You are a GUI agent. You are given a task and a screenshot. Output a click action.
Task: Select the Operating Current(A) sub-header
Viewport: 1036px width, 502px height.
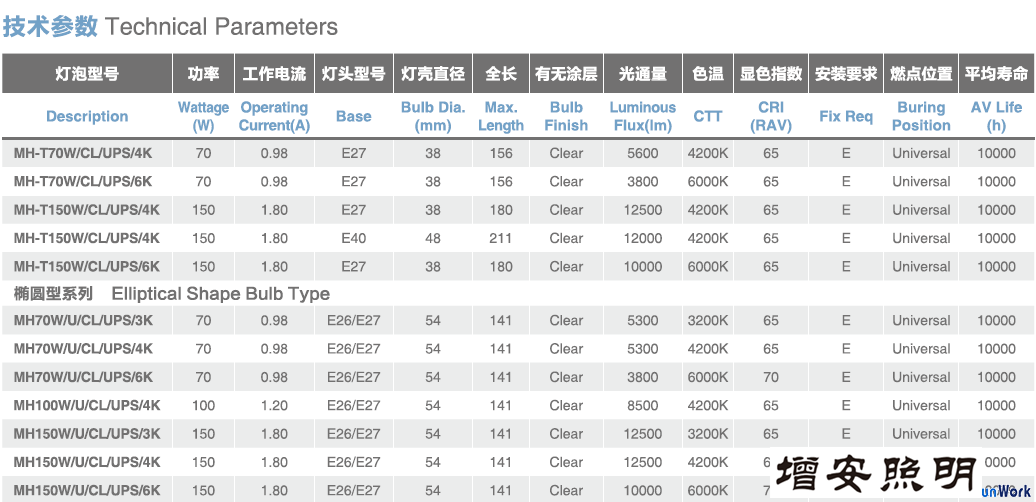(x=274, y=116)
